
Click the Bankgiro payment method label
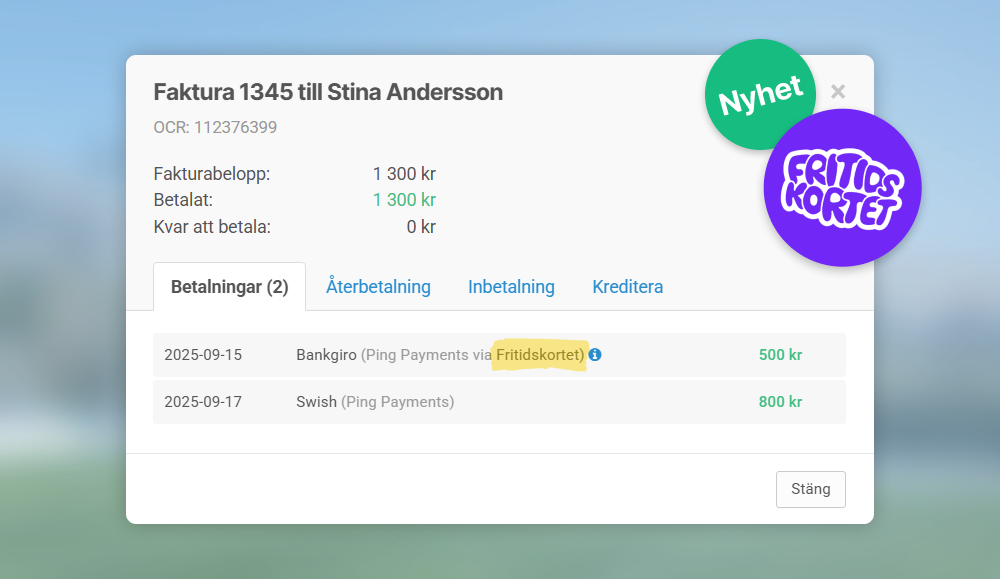pos(326,355)
